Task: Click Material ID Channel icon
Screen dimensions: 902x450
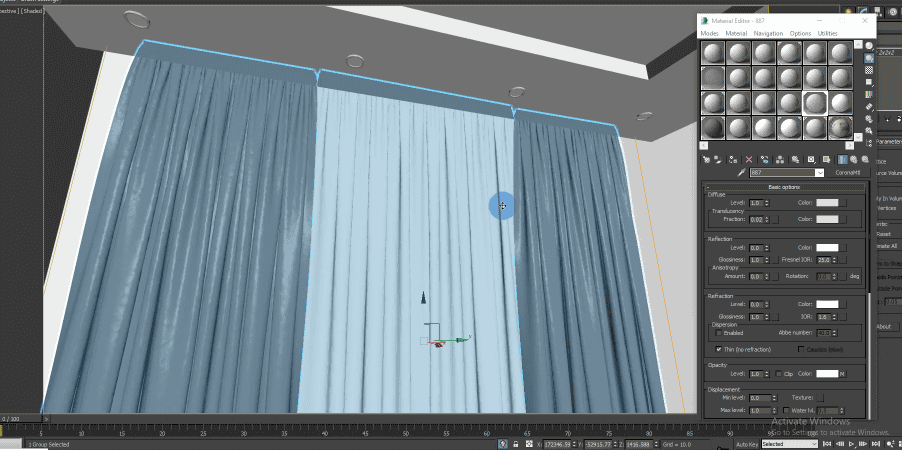Action: (x=811, y=159)
